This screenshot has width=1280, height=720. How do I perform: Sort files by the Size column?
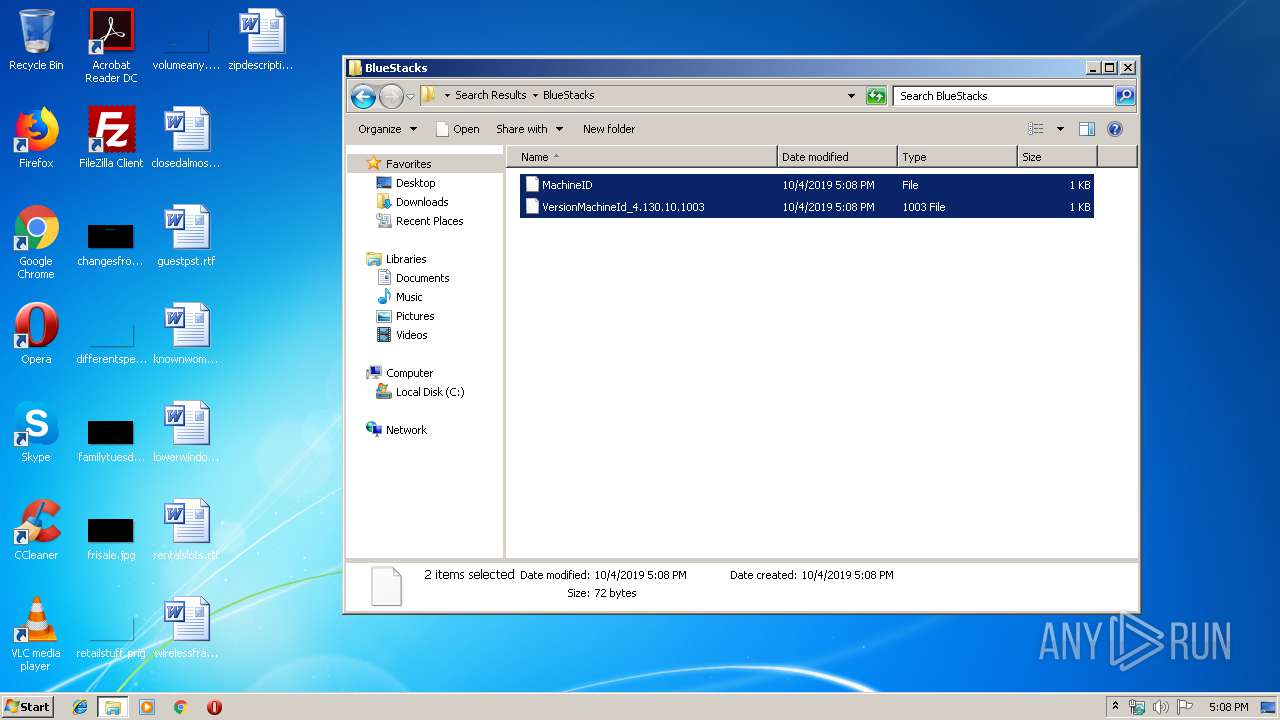click(x=1057, y=157)
